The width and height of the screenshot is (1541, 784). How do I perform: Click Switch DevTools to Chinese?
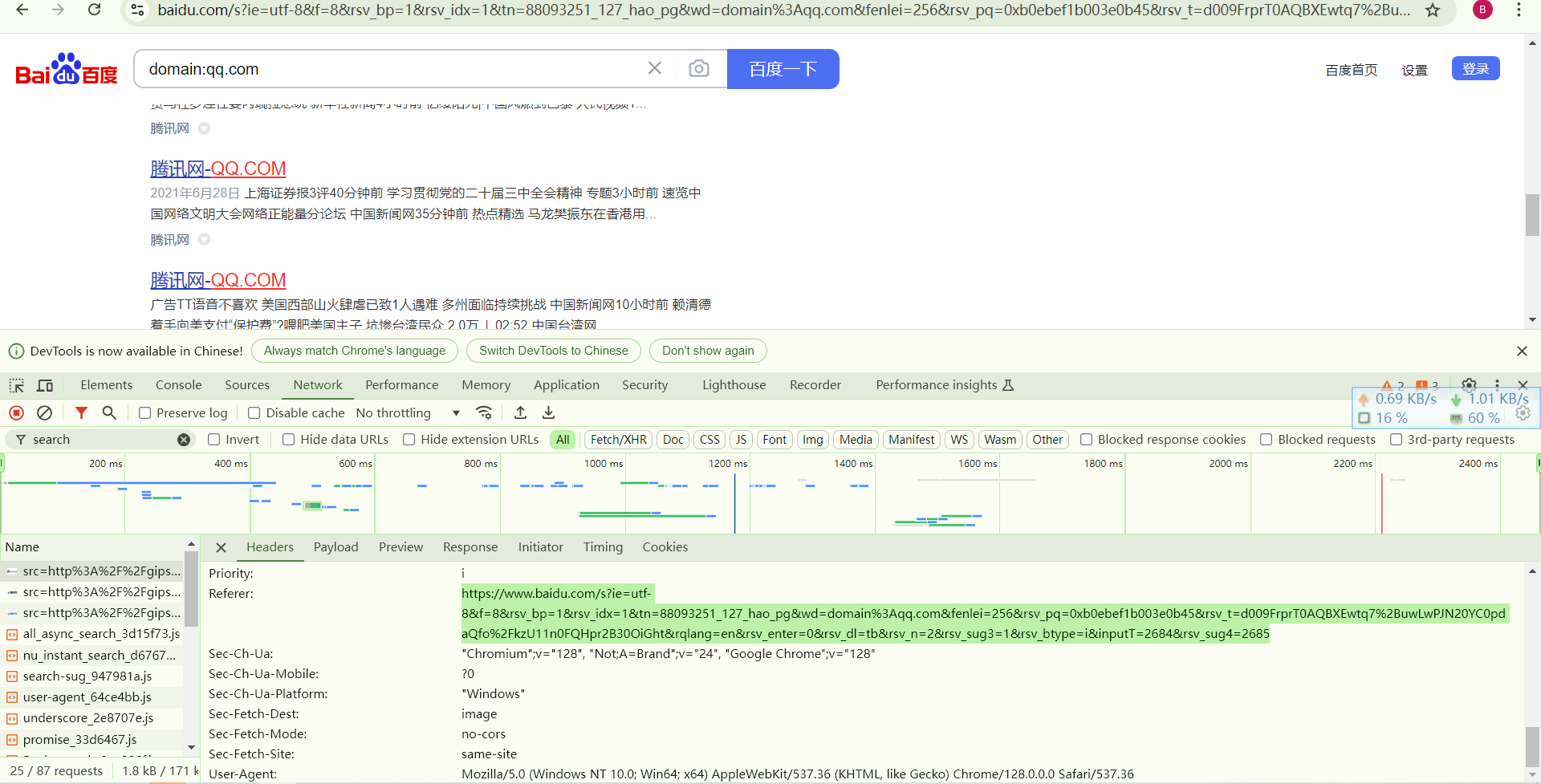pyautogui.click(x=554, y=351)
